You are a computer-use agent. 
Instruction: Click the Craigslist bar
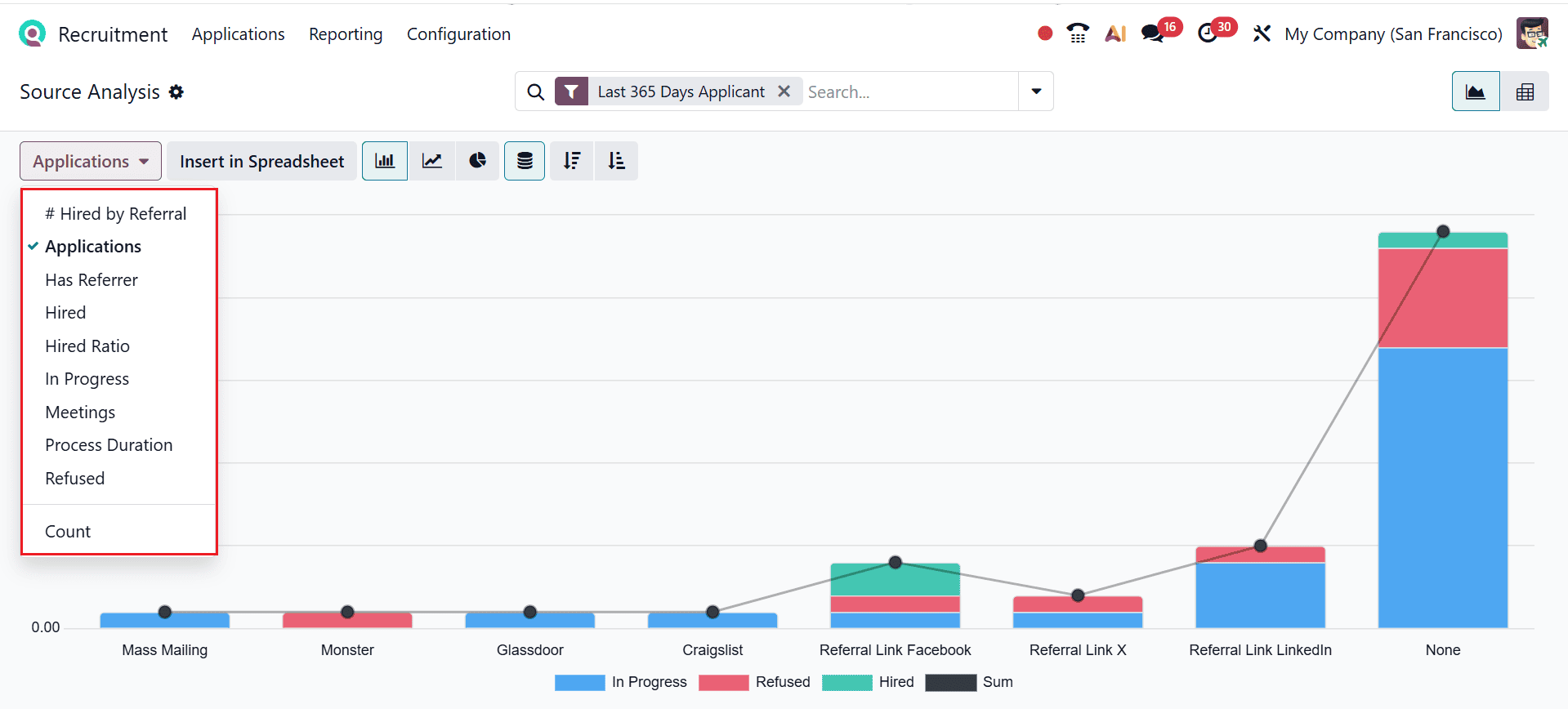(713, 620)
